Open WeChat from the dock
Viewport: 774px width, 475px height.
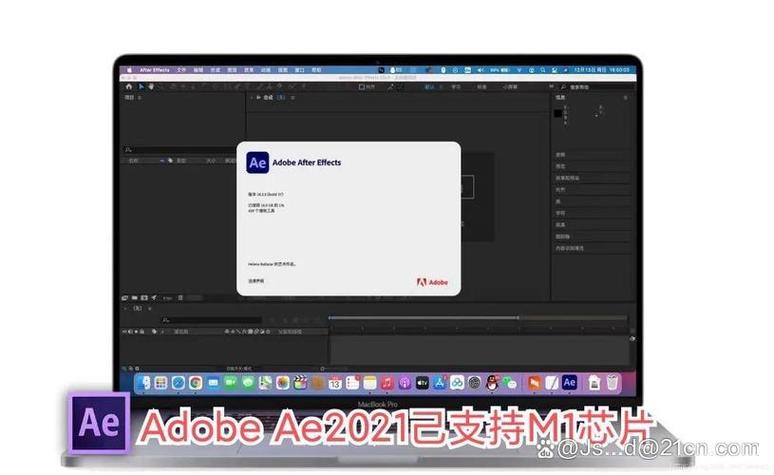point(509,383)
